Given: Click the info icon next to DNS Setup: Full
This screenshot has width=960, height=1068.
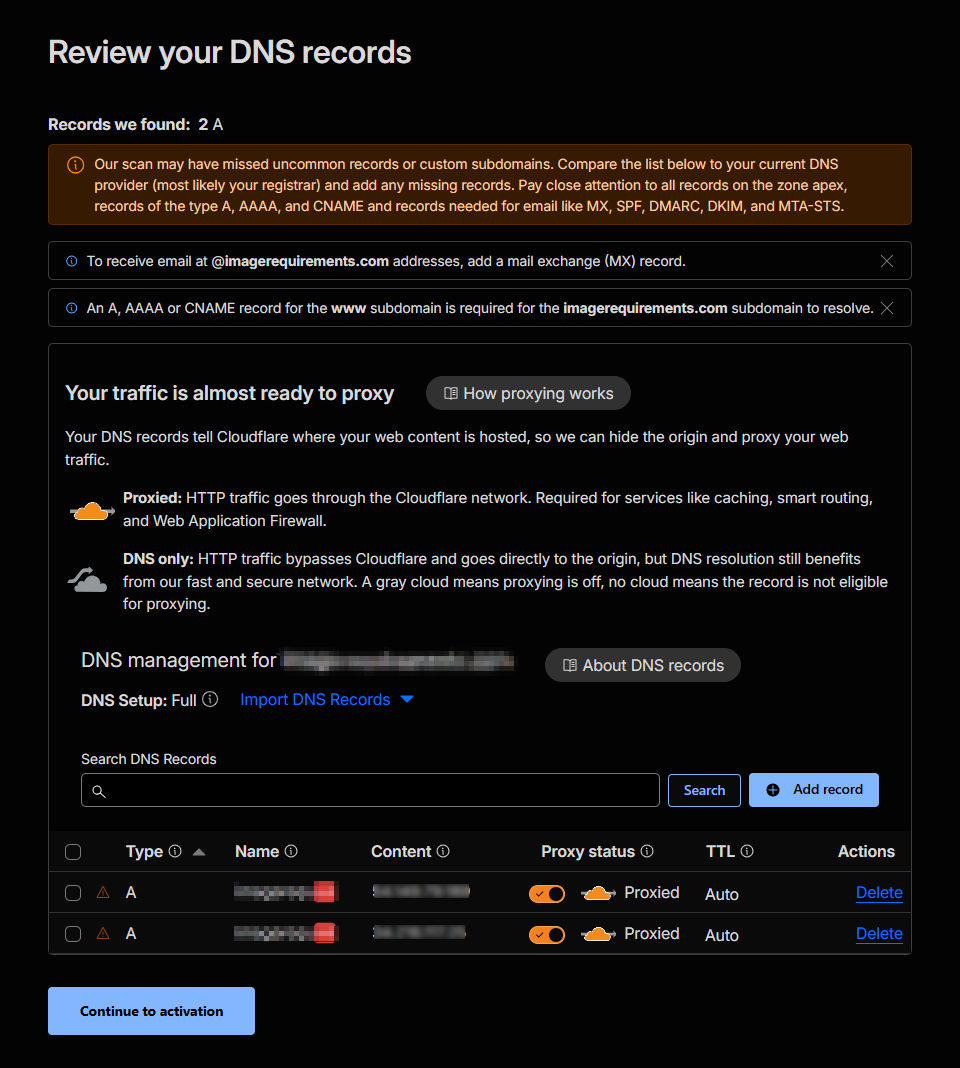Looking at the screenshot, I should click(211, 700).
